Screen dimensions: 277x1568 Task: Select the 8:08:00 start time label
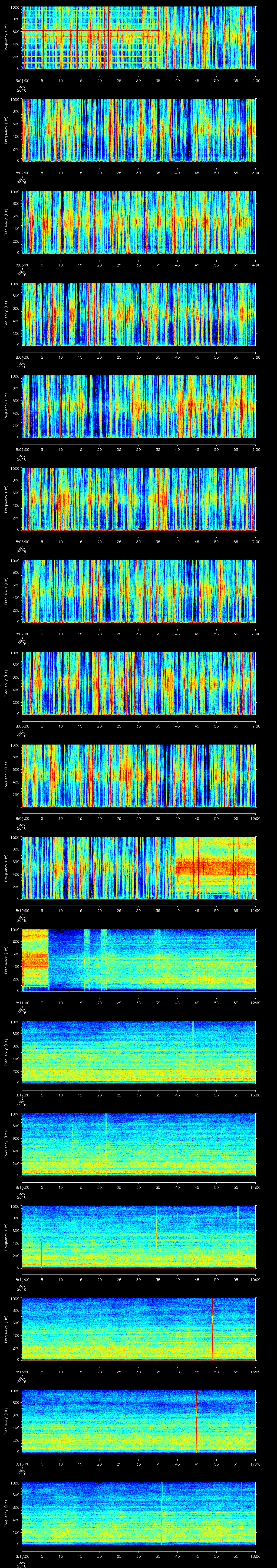[22, 726]
